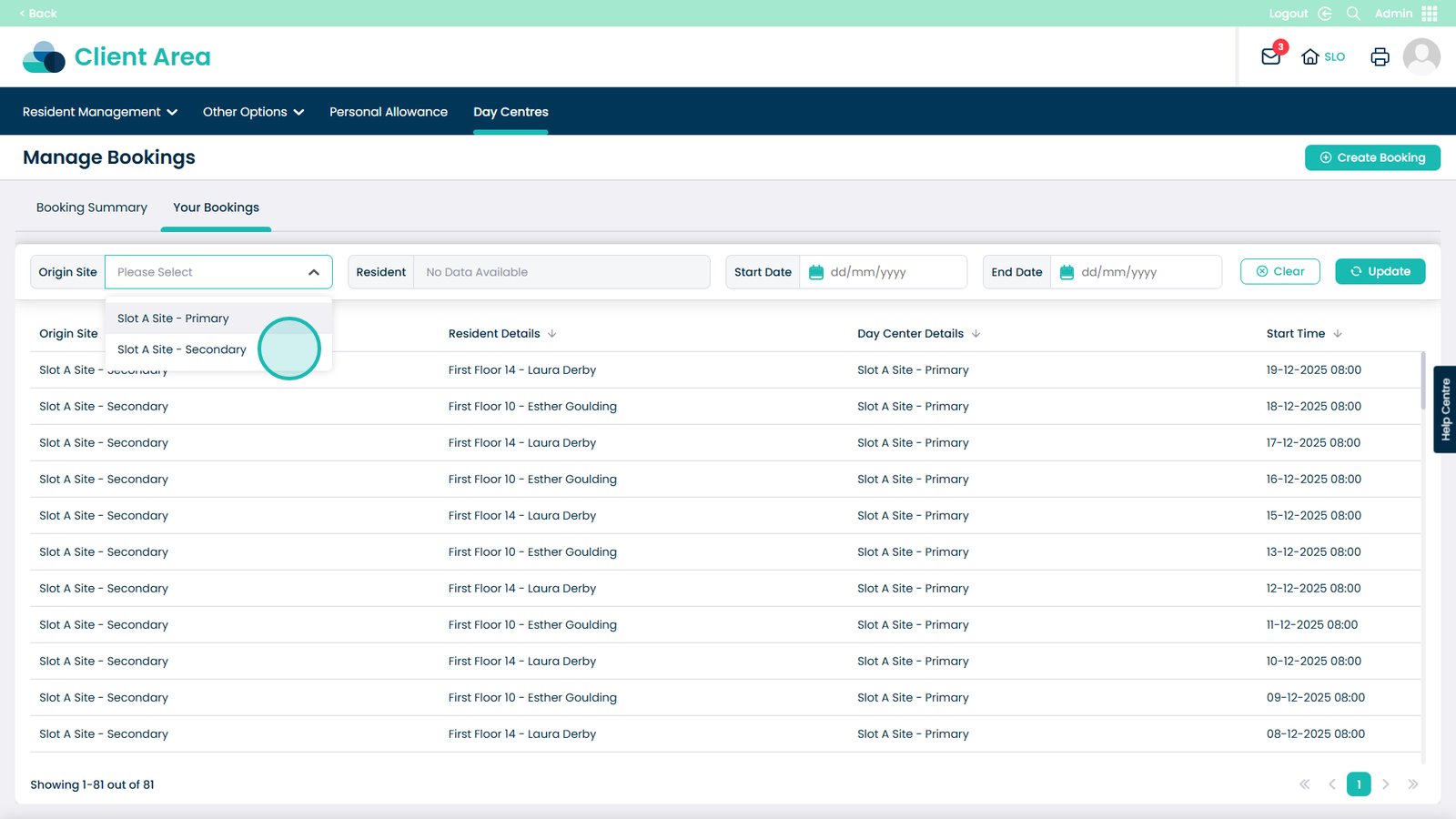Expand the Resident Management menu
Image resolution: width=1456 pixels, height=819 pixels.
pyautogui.click(x=99, y=112)
